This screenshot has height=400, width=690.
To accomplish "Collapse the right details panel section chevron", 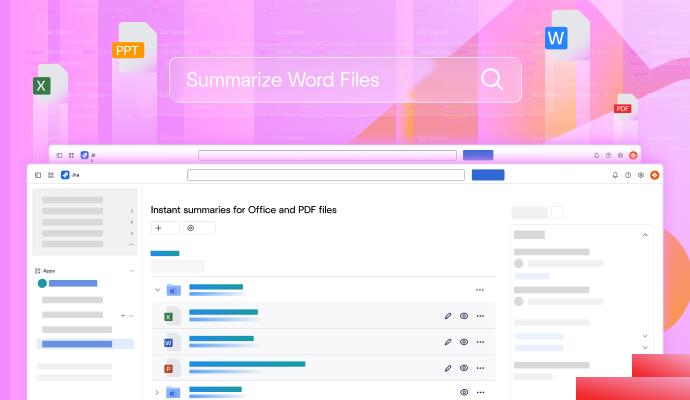I will pos(645,235).
